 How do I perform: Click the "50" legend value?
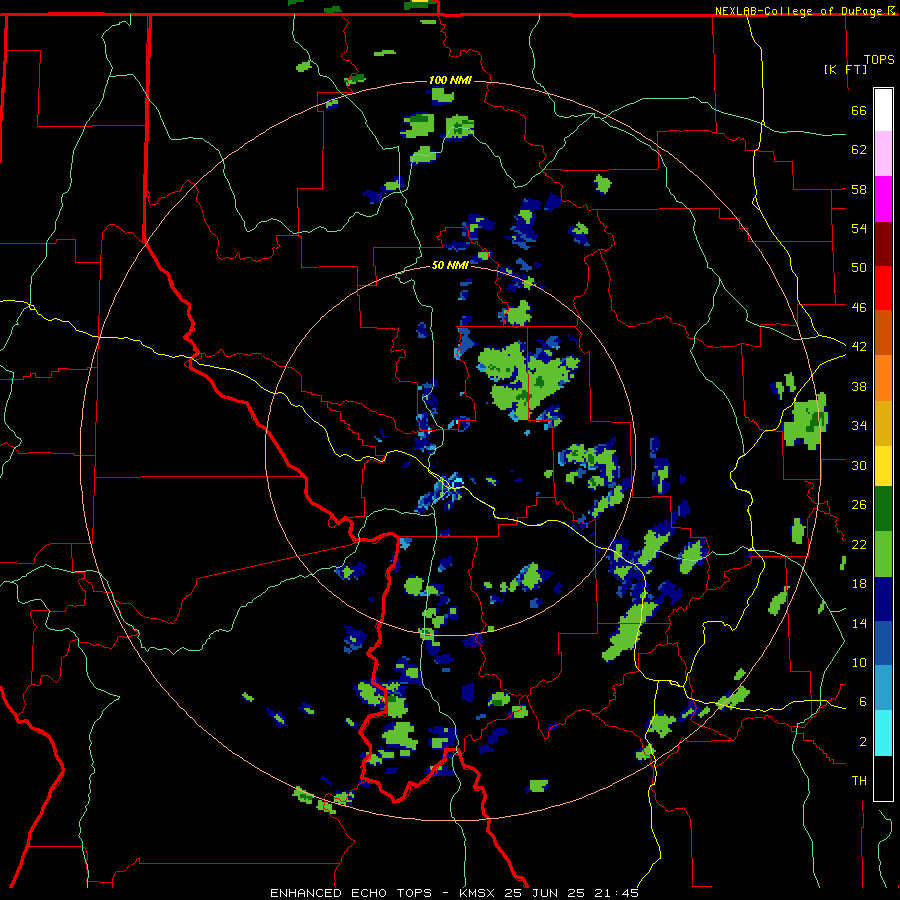(859, 268)
